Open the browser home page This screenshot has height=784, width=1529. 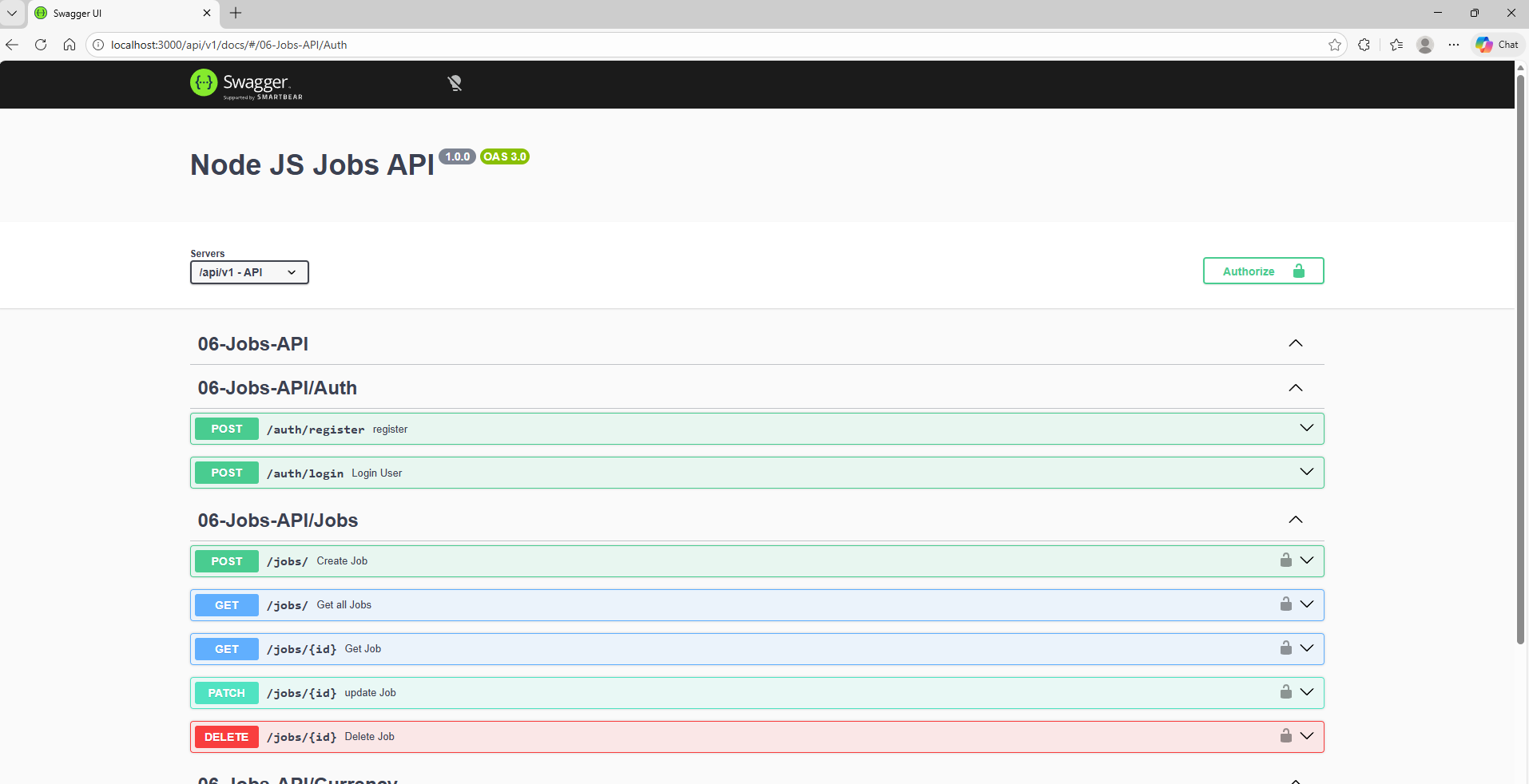[69, 45]
